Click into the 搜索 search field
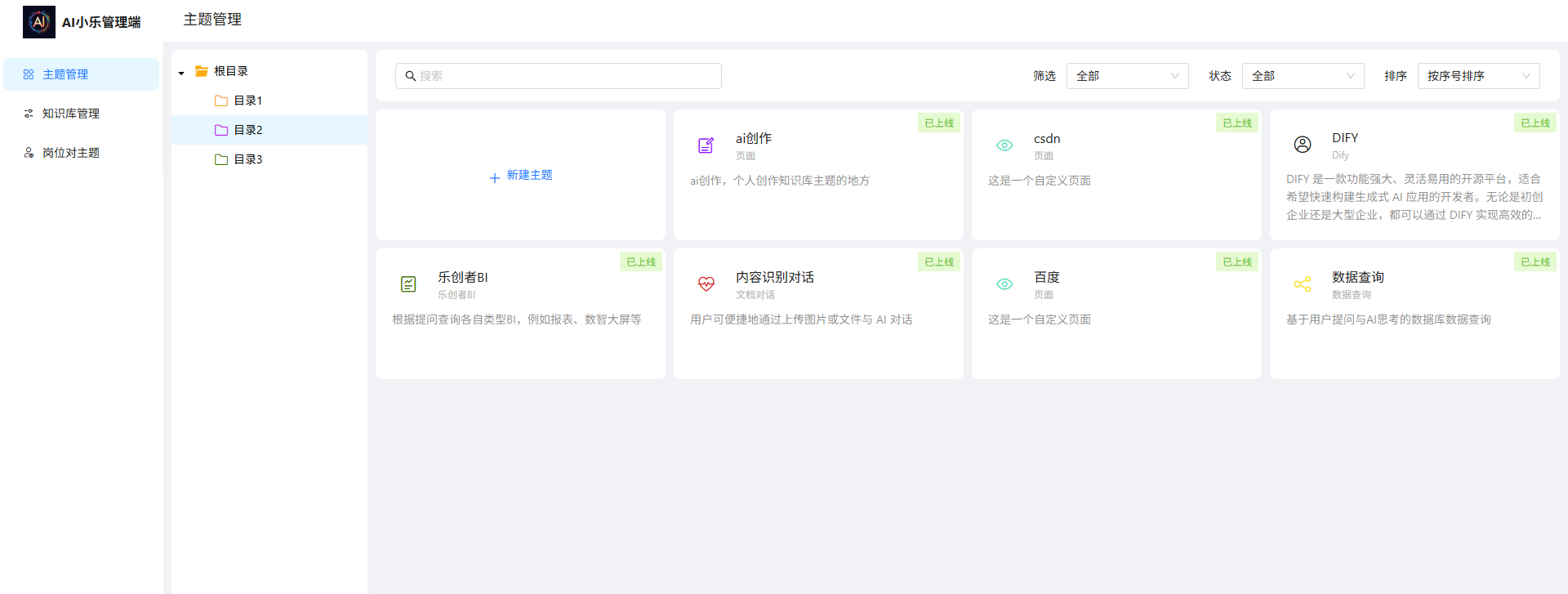 pos(563,76)
